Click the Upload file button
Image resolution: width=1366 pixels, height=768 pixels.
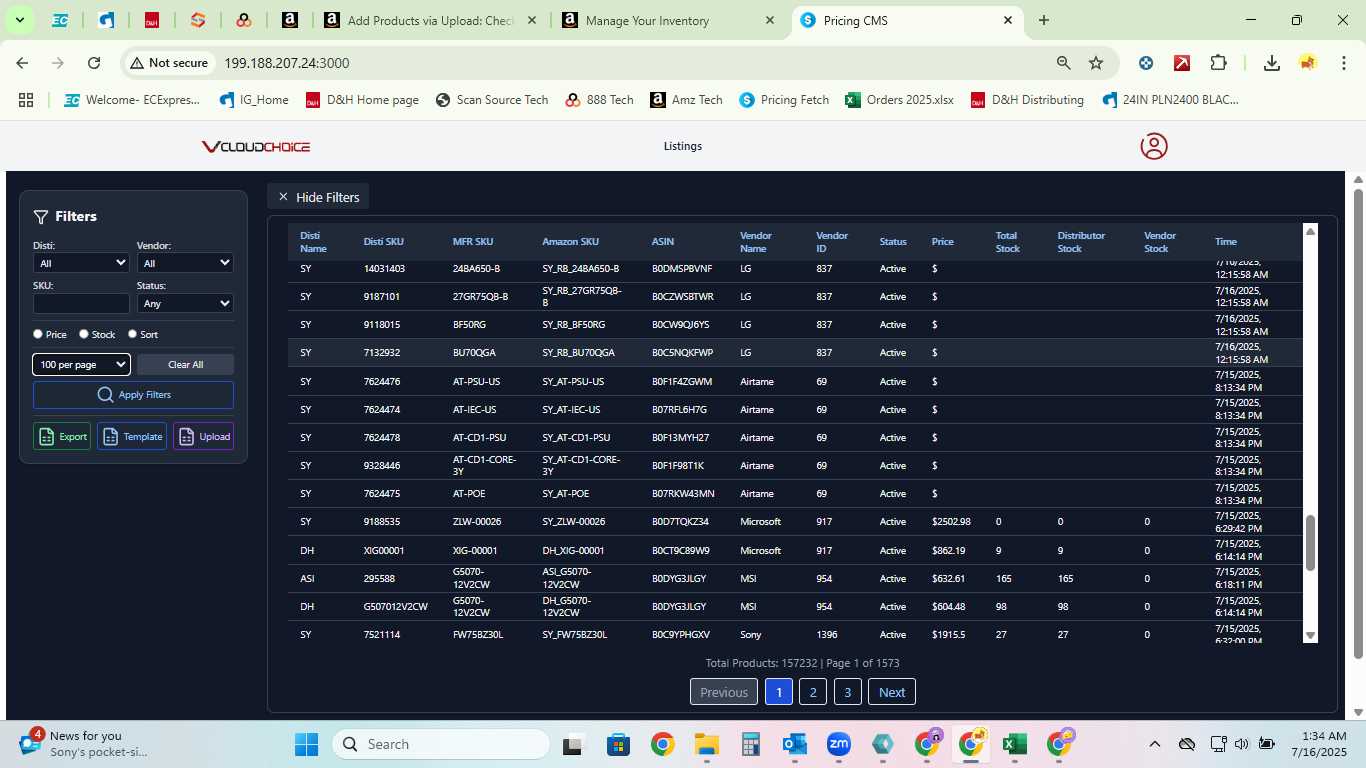tap(204, 436)
